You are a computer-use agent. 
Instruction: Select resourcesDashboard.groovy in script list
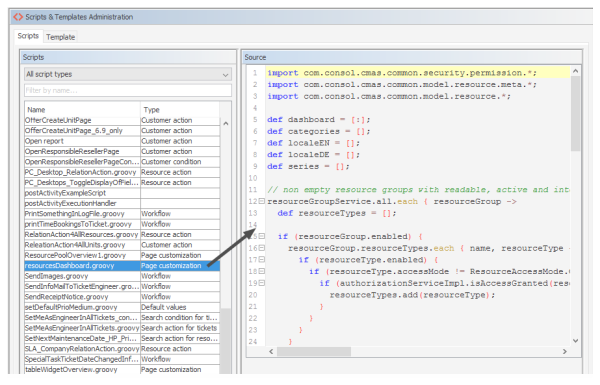click(122, 266)
